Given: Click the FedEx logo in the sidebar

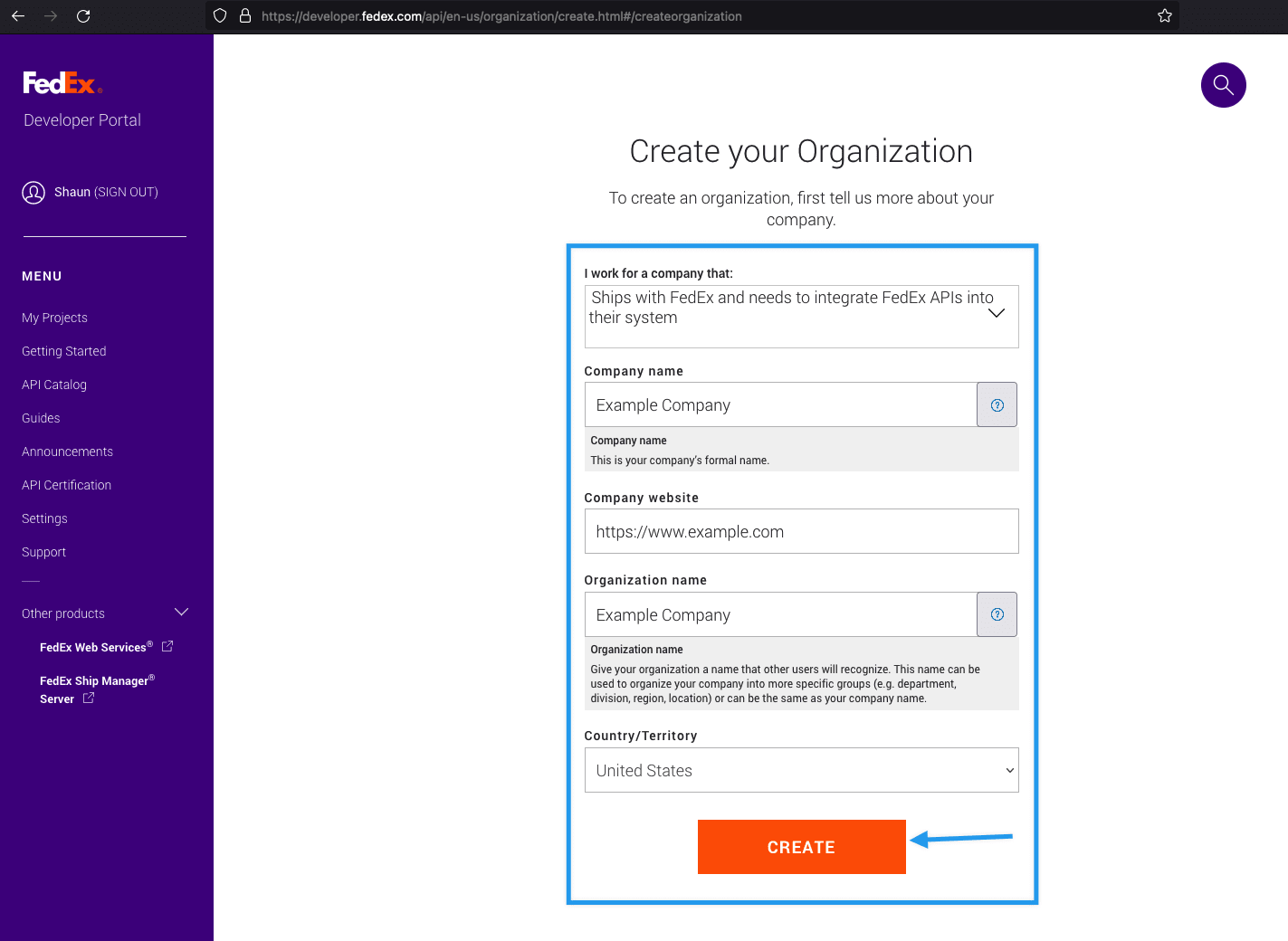Looking at the screenshot, I should (x=62, y=82).
